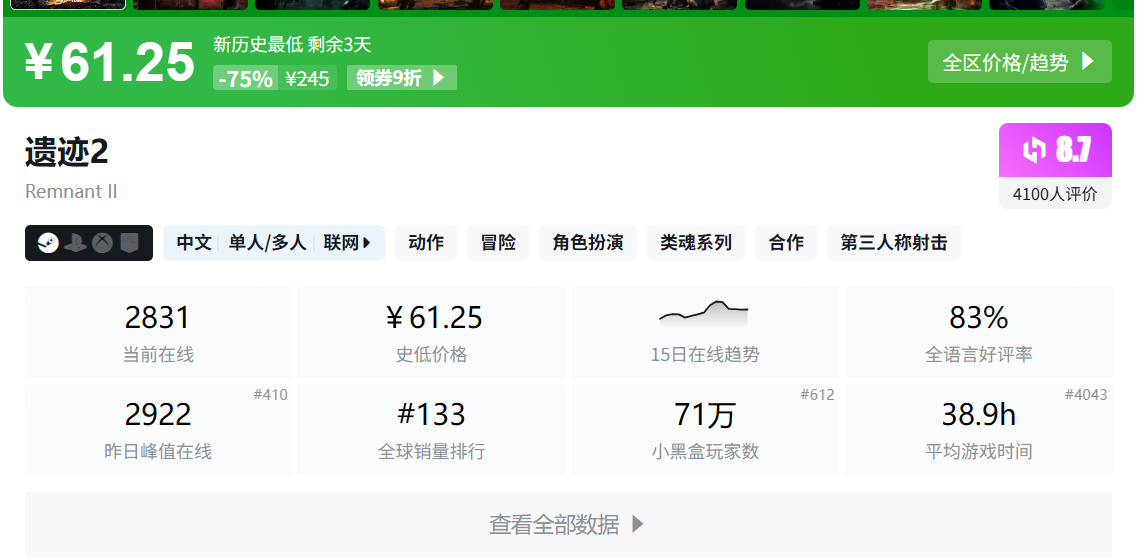Click the 新历史最低 剩余3天 notice
This screenshot has height=560, width=1143.
(x=292, y=44)
